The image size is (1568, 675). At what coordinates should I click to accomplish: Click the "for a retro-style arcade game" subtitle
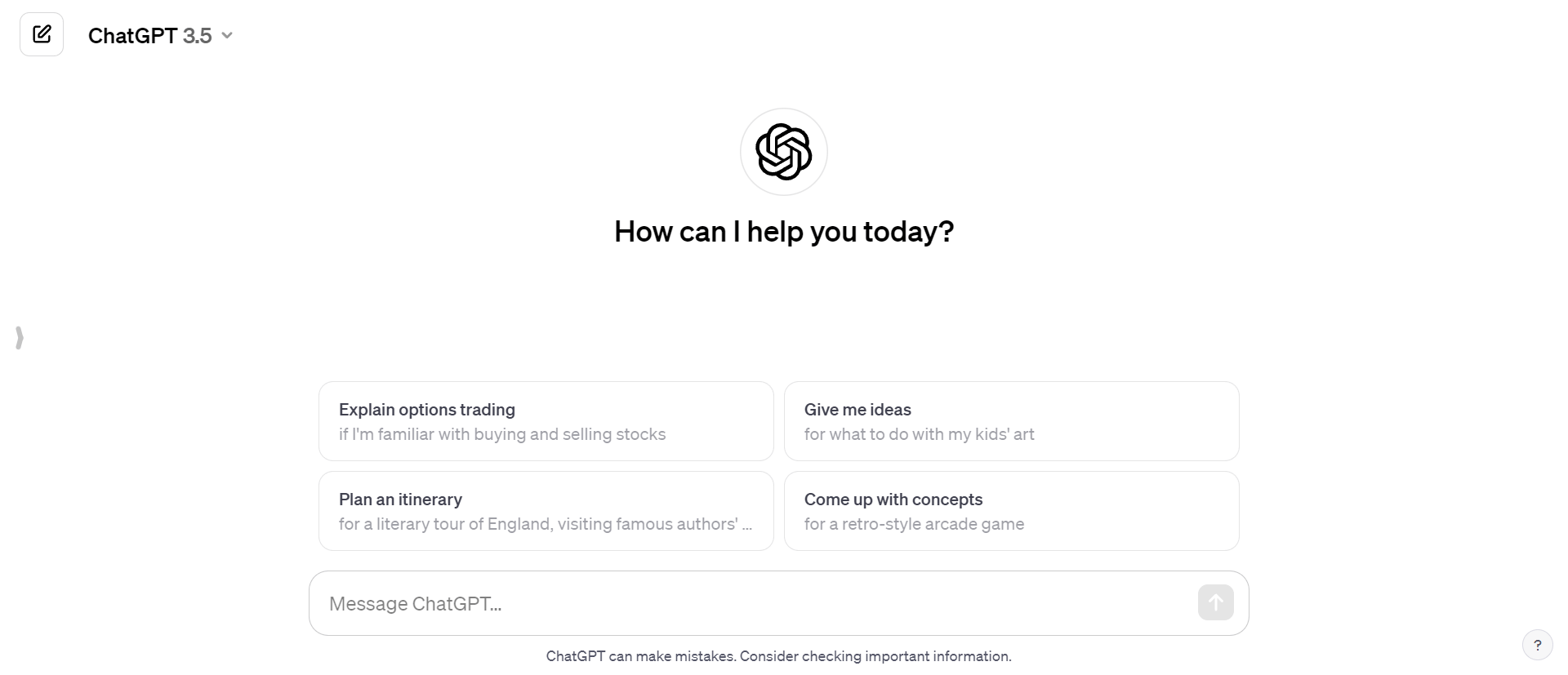(914, 524)
